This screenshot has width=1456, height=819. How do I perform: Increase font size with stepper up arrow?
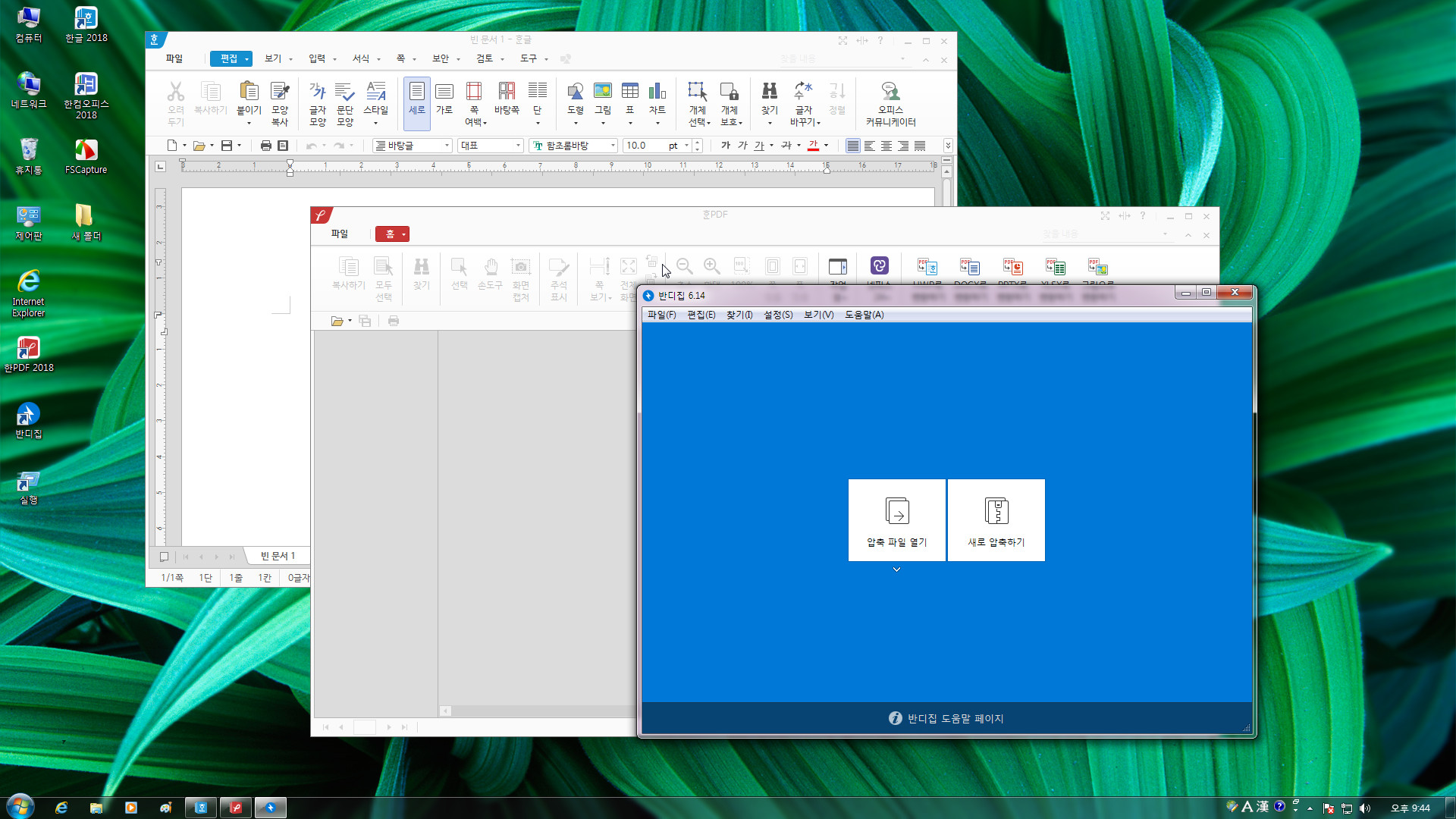698,143
